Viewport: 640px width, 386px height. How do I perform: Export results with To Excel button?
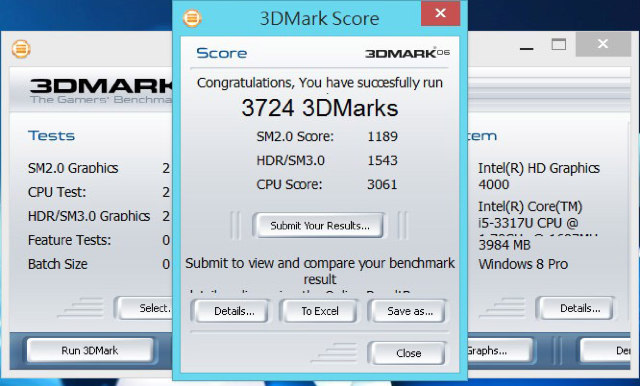tap(320, 311)
